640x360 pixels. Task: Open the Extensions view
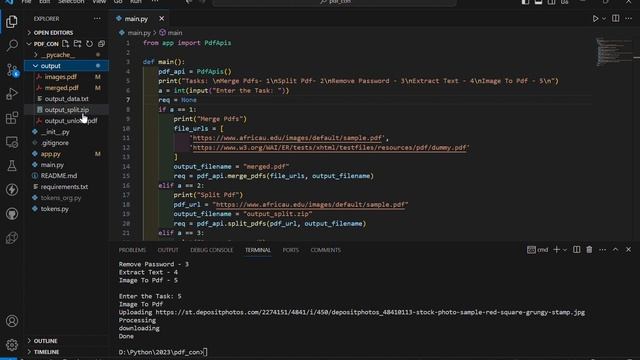click(12, 118)
